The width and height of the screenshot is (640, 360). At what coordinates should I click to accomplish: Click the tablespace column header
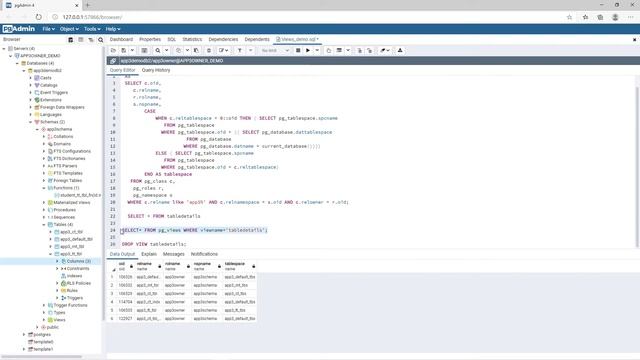tap(240, 266)
